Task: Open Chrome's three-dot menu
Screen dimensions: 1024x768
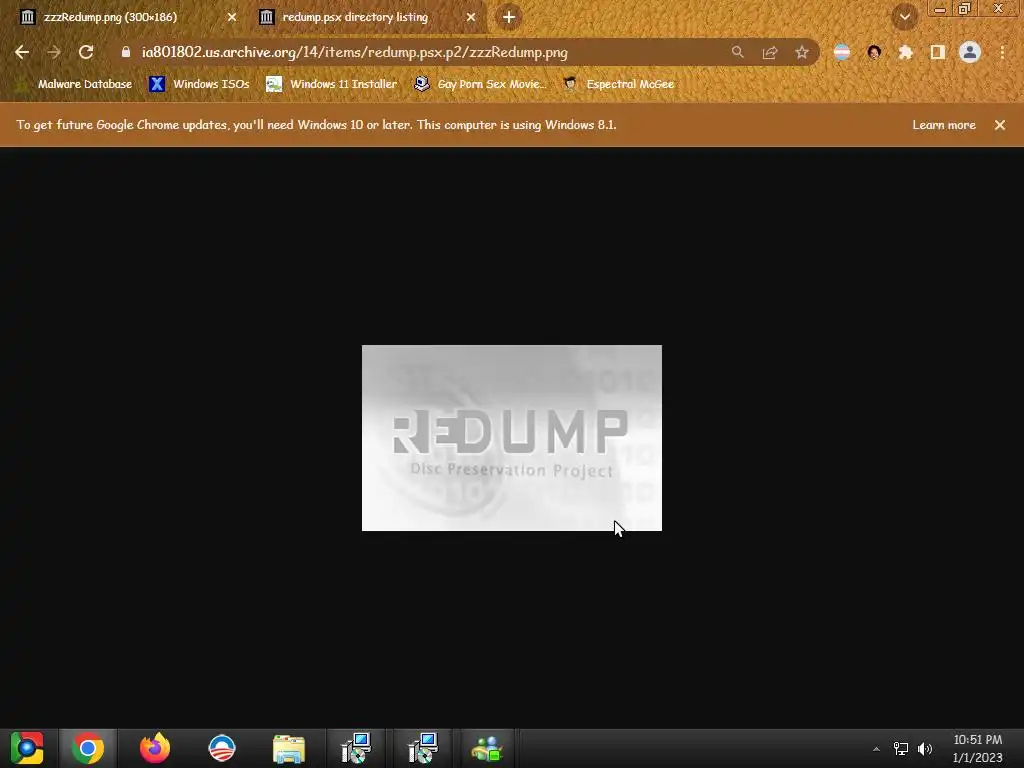Action: [1002, 52]
